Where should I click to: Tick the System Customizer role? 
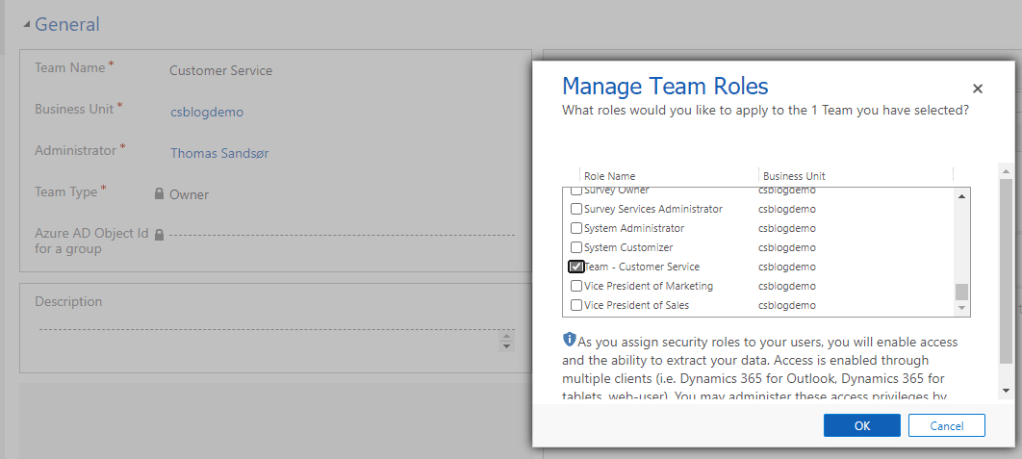point(576,247)
